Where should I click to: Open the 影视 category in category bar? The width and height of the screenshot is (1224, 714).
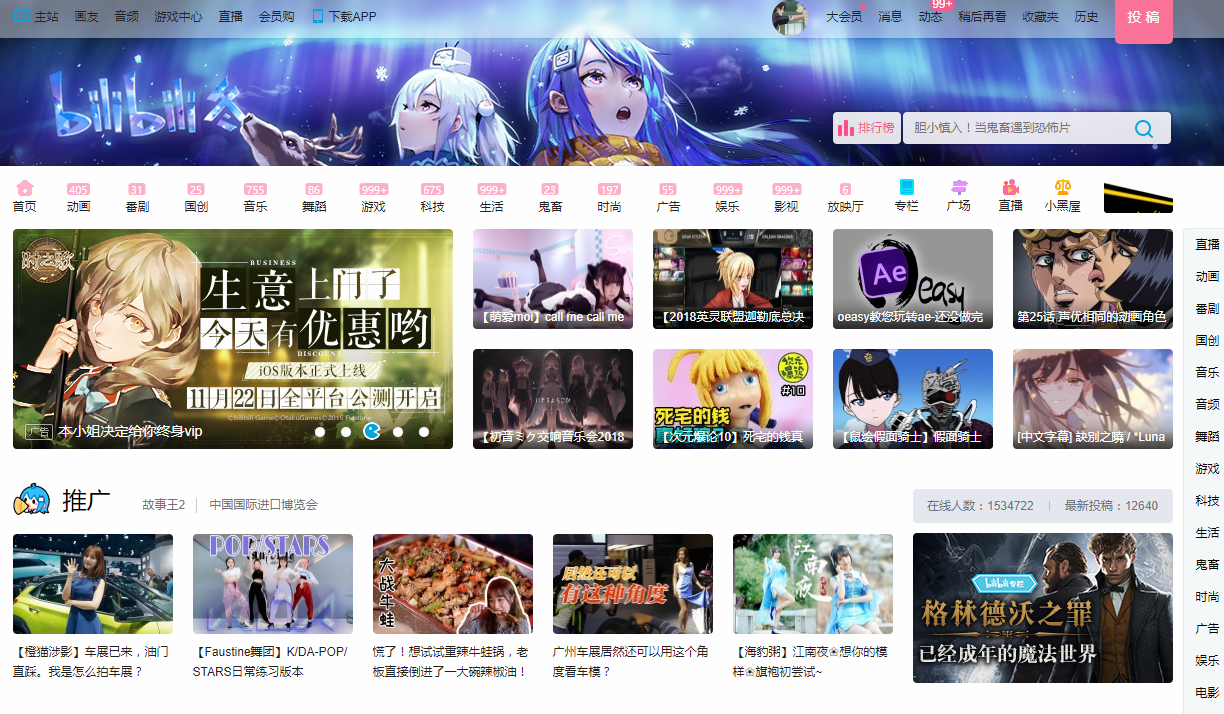(786, 198)
